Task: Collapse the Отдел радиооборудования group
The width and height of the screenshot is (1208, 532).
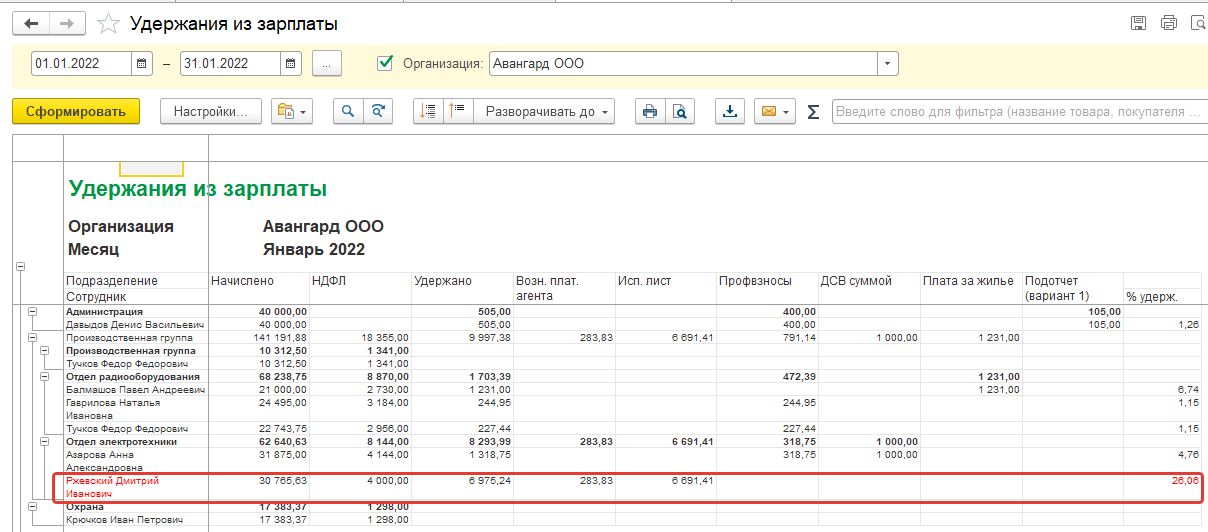Action: [x=45, y=377]
